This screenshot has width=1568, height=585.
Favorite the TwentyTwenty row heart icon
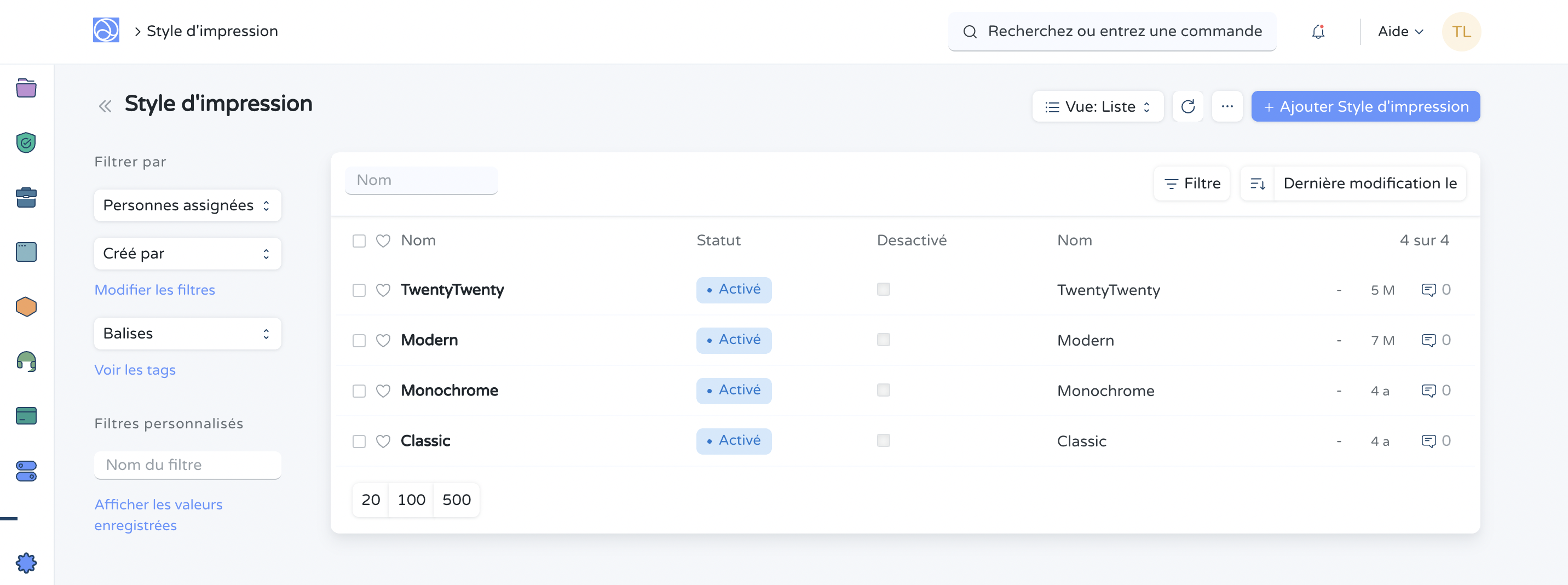click(383, 290)
